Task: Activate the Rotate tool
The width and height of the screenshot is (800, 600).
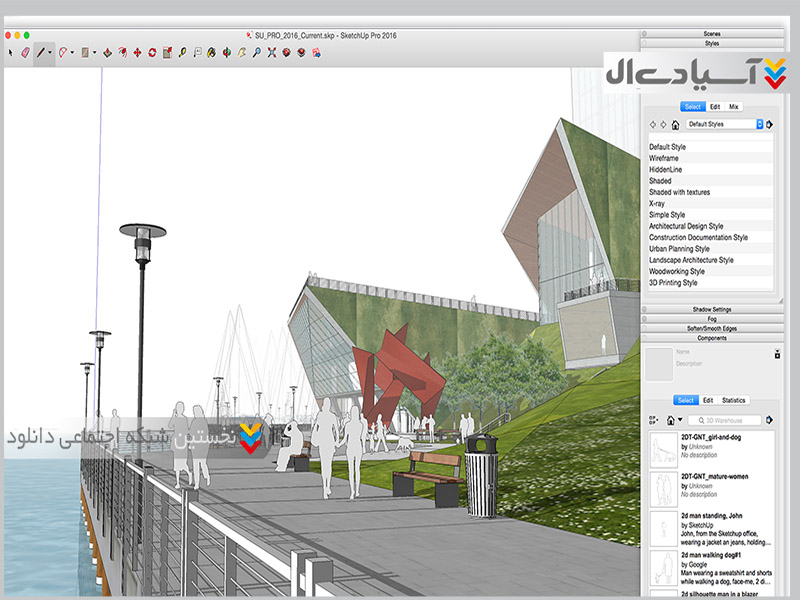Action: 152,51
